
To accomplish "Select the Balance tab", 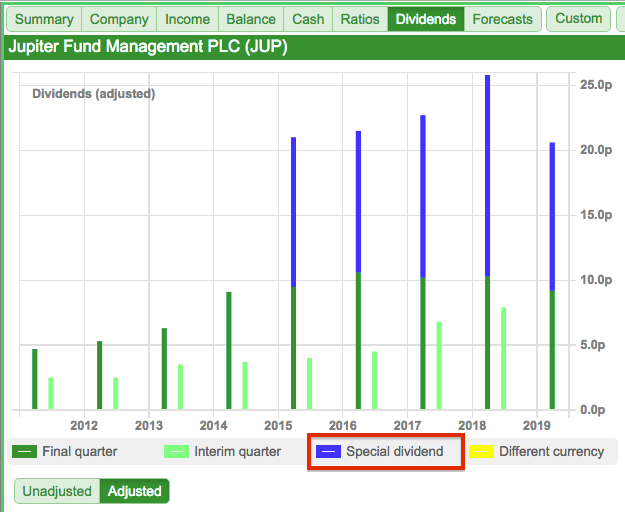I will click(x=251, y=19).
